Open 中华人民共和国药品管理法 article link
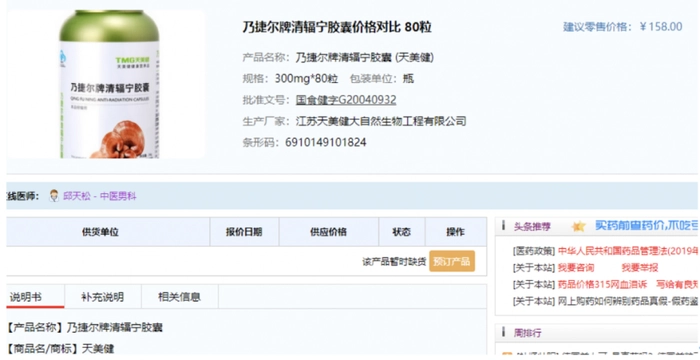 coord(628,251)
